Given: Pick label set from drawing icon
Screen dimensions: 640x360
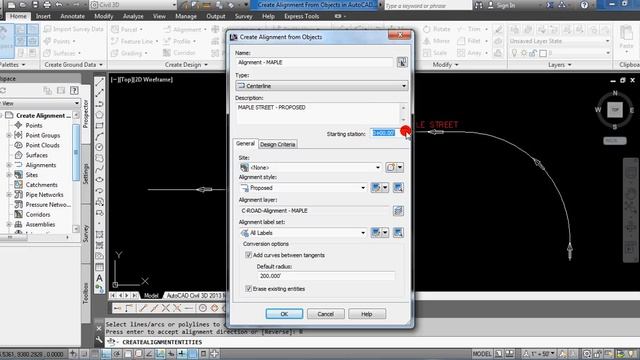Looking at the screenshot, I should (x=398, y=233).
